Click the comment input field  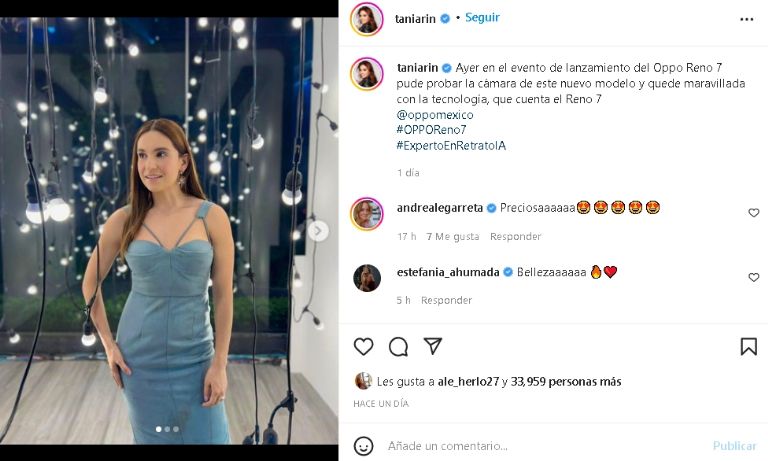540,445
